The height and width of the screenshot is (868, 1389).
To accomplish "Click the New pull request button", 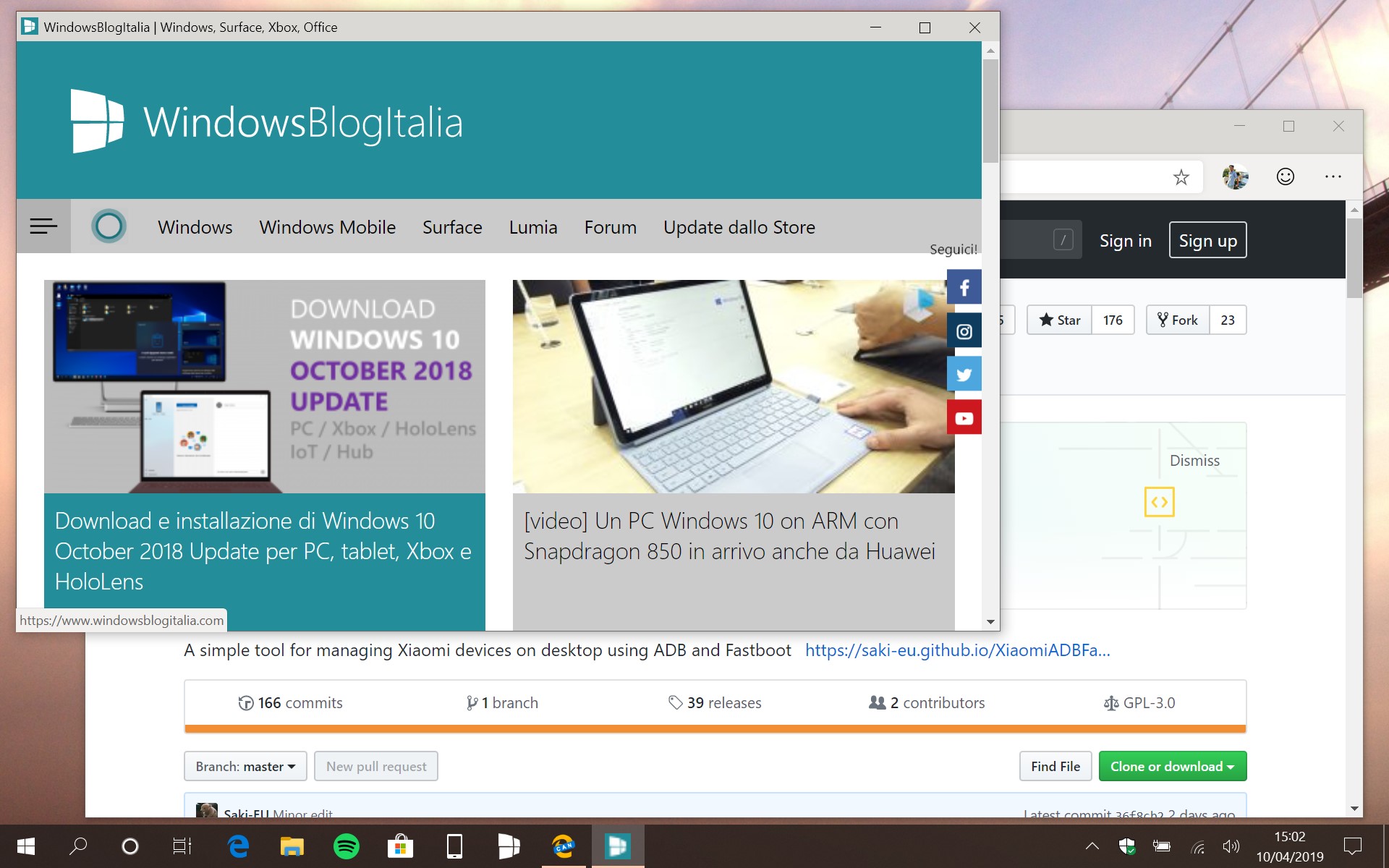I will (376, 766).
